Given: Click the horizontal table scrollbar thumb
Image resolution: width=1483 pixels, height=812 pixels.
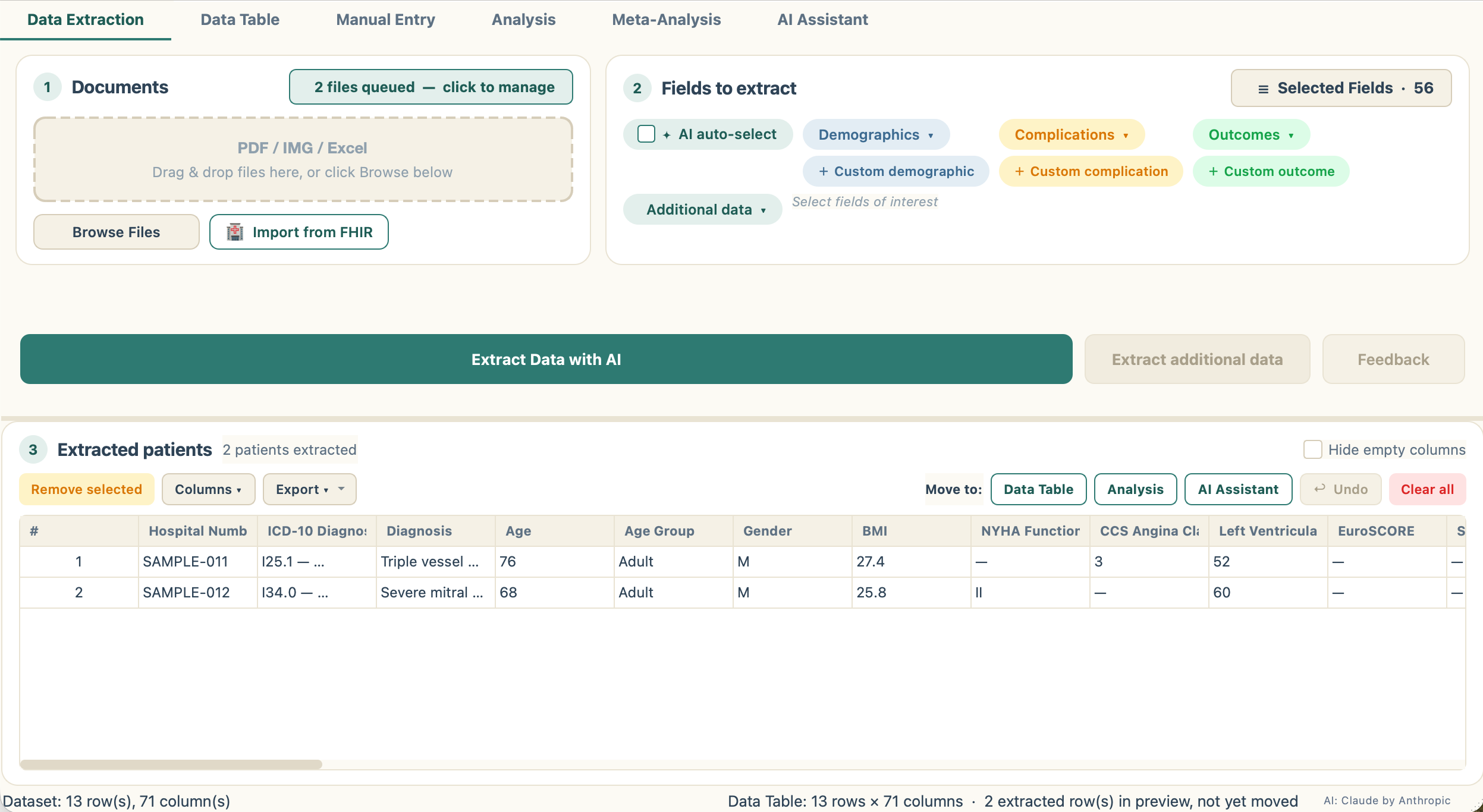Looking at the screenshot, I should (171, 764).
